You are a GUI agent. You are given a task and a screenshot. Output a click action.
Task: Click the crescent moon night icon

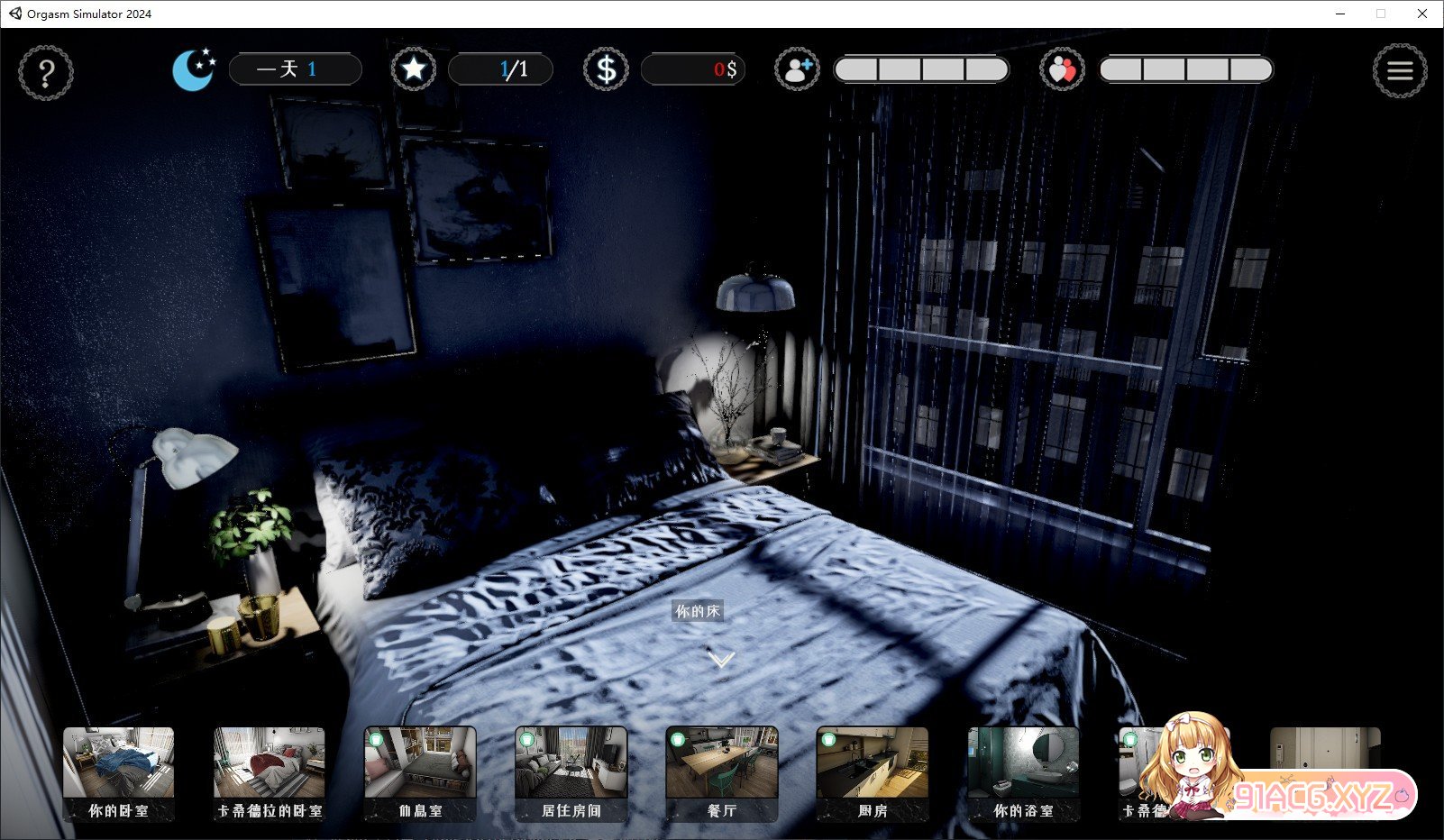(x=194, y=69)
